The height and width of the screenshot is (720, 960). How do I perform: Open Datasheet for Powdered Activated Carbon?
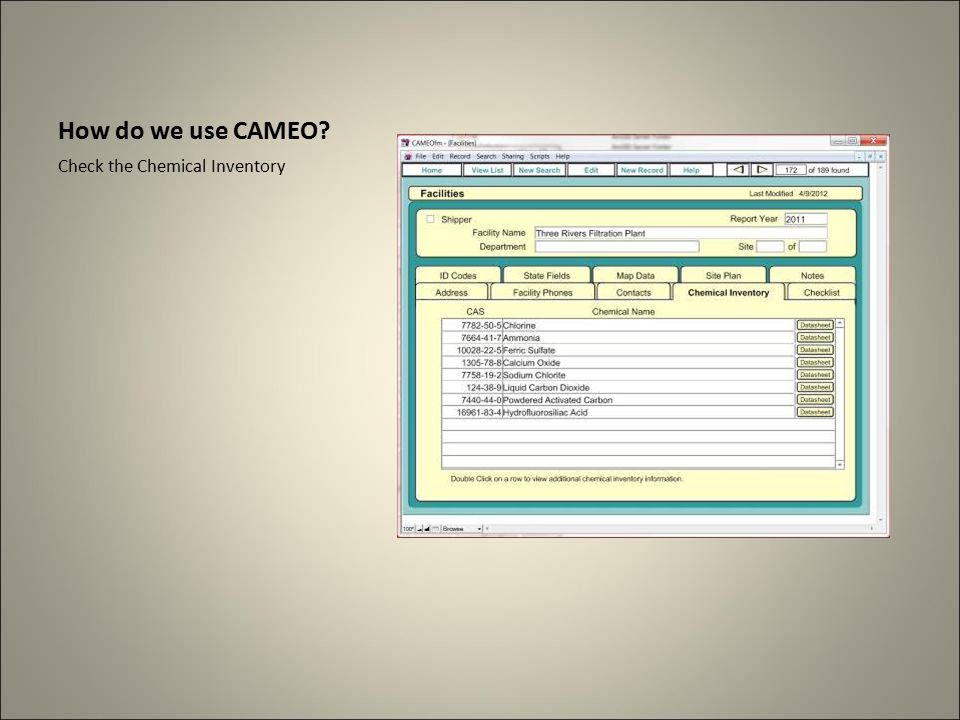(815, 400)
